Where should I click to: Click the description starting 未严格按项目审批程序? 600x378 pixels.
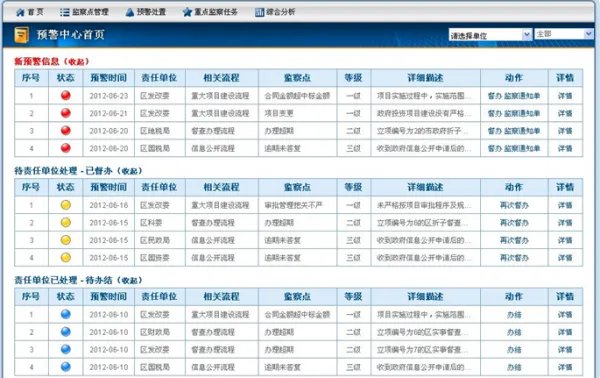tap(424, 205)
